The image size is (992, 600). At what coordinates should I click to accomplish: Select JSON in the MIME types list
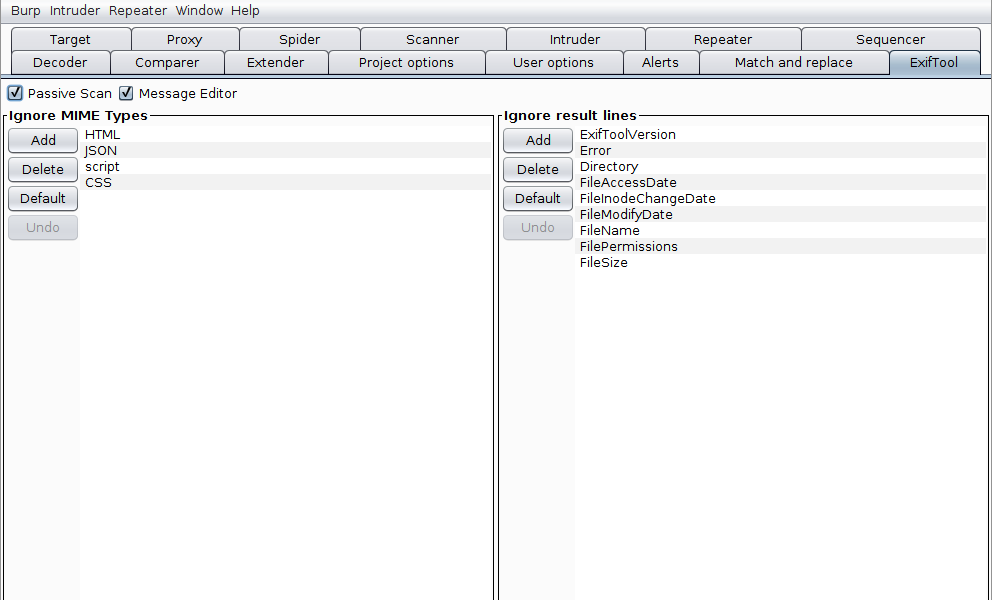(286, 151)
